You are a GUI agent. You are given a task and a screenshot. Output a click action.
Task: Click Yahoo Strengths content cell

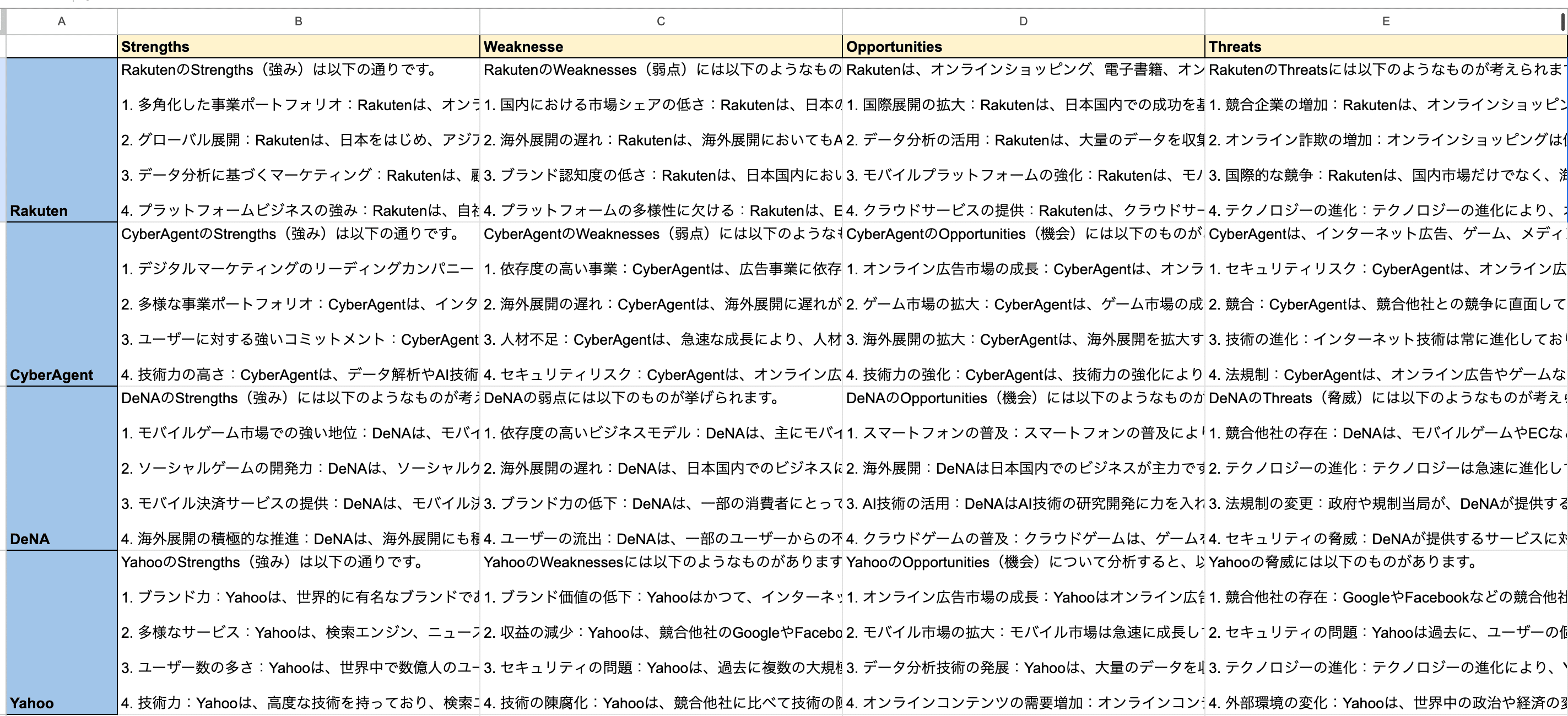(x=298, y=633)
